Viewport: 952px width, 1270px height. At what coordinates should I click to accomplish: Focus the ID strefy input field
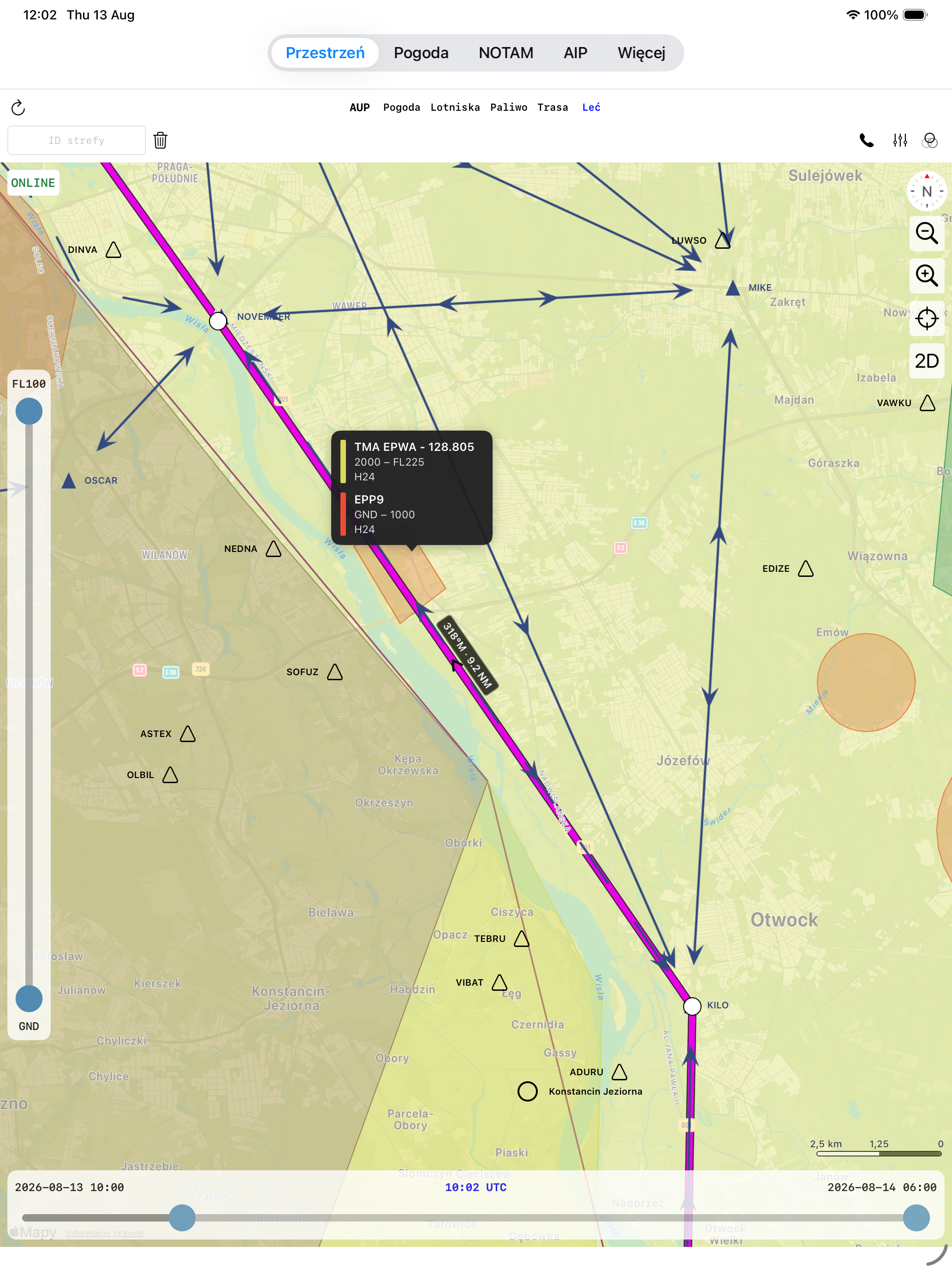click(76, 140)
